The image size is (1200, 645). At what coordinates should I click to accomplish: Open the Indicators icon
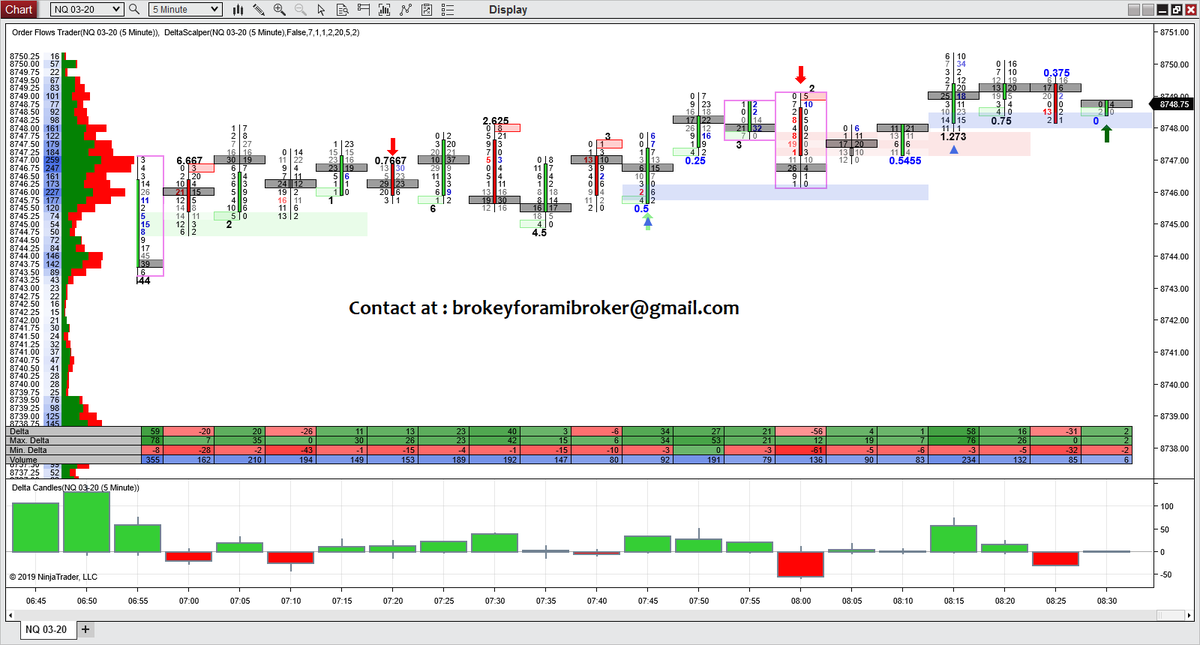[405, 10]
